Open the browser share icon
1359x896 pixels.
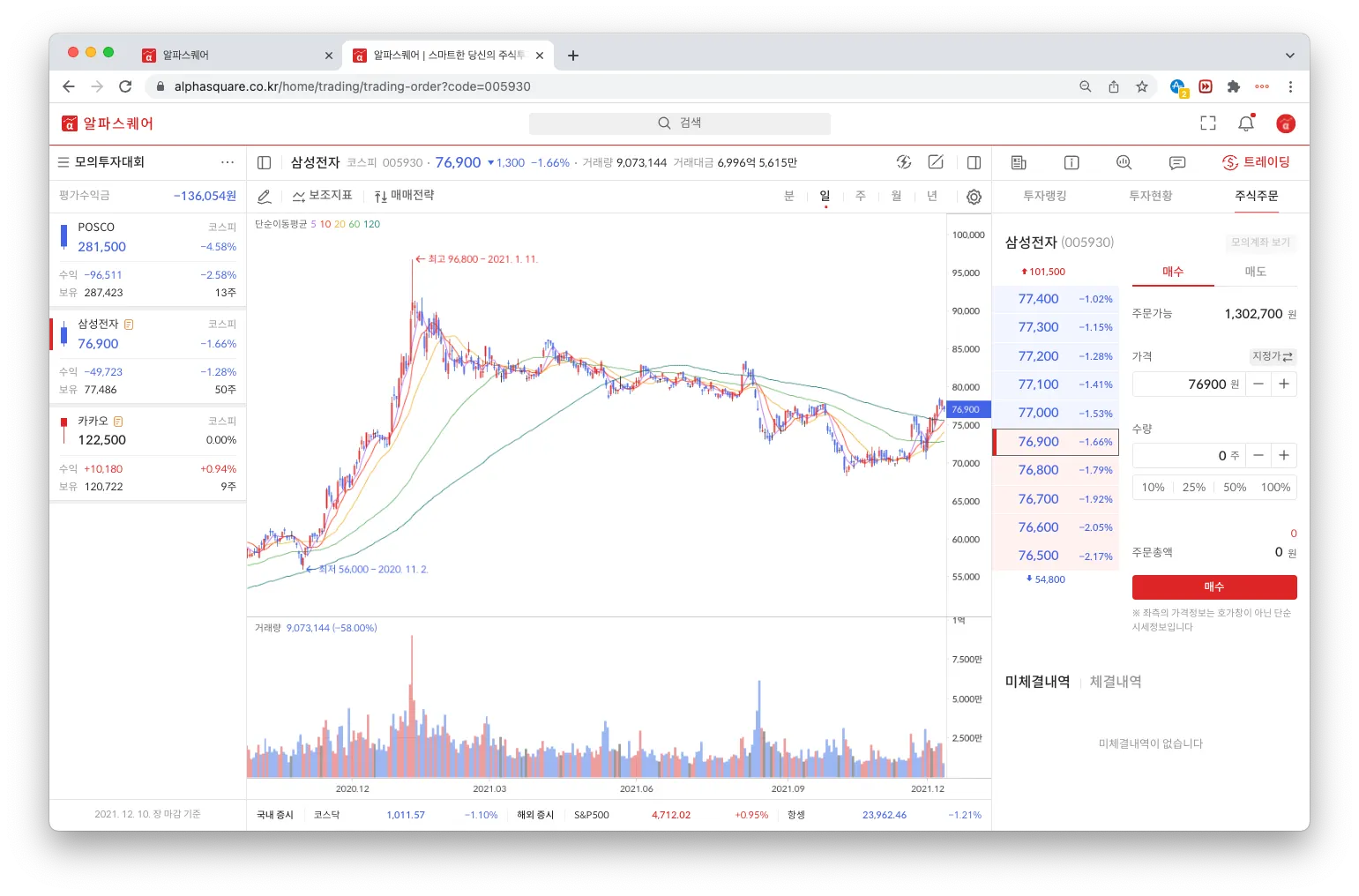1114,86
